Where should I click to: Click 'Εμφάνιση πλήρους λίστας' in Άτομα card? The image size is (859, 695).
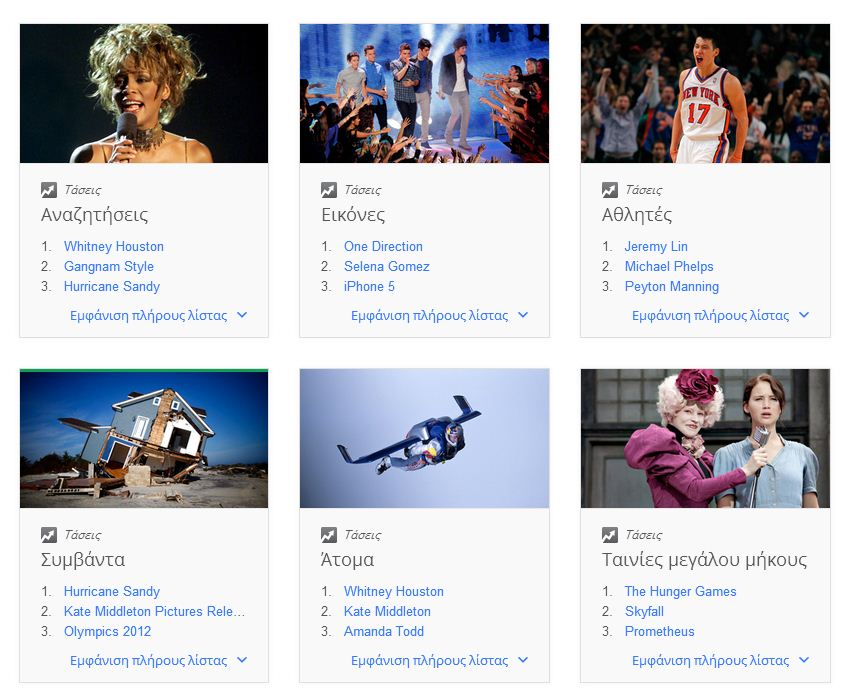pyautogui.click(x=430, y=660)
